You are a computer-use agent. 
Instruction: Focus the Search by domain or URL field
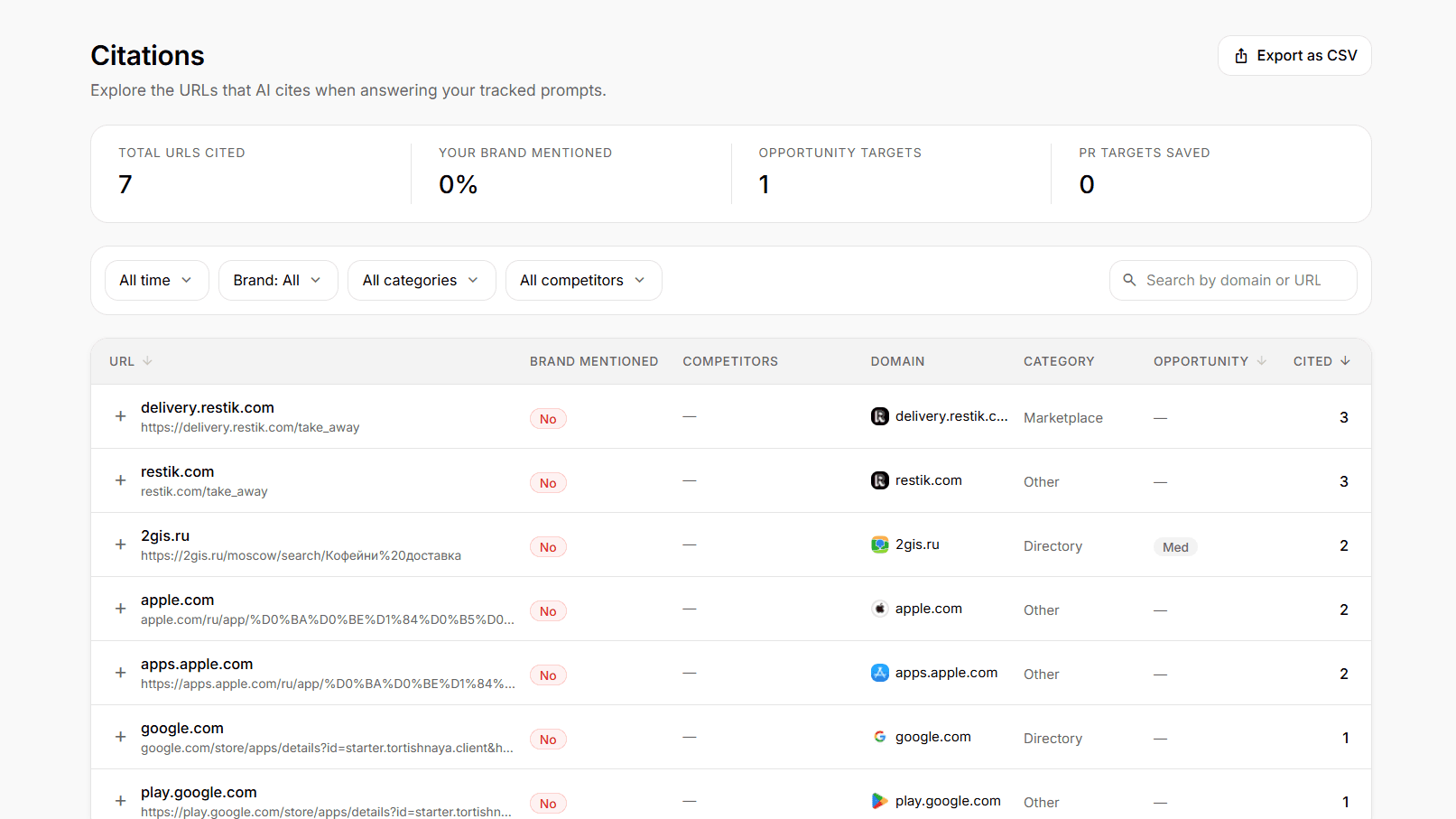(1233, 280)
